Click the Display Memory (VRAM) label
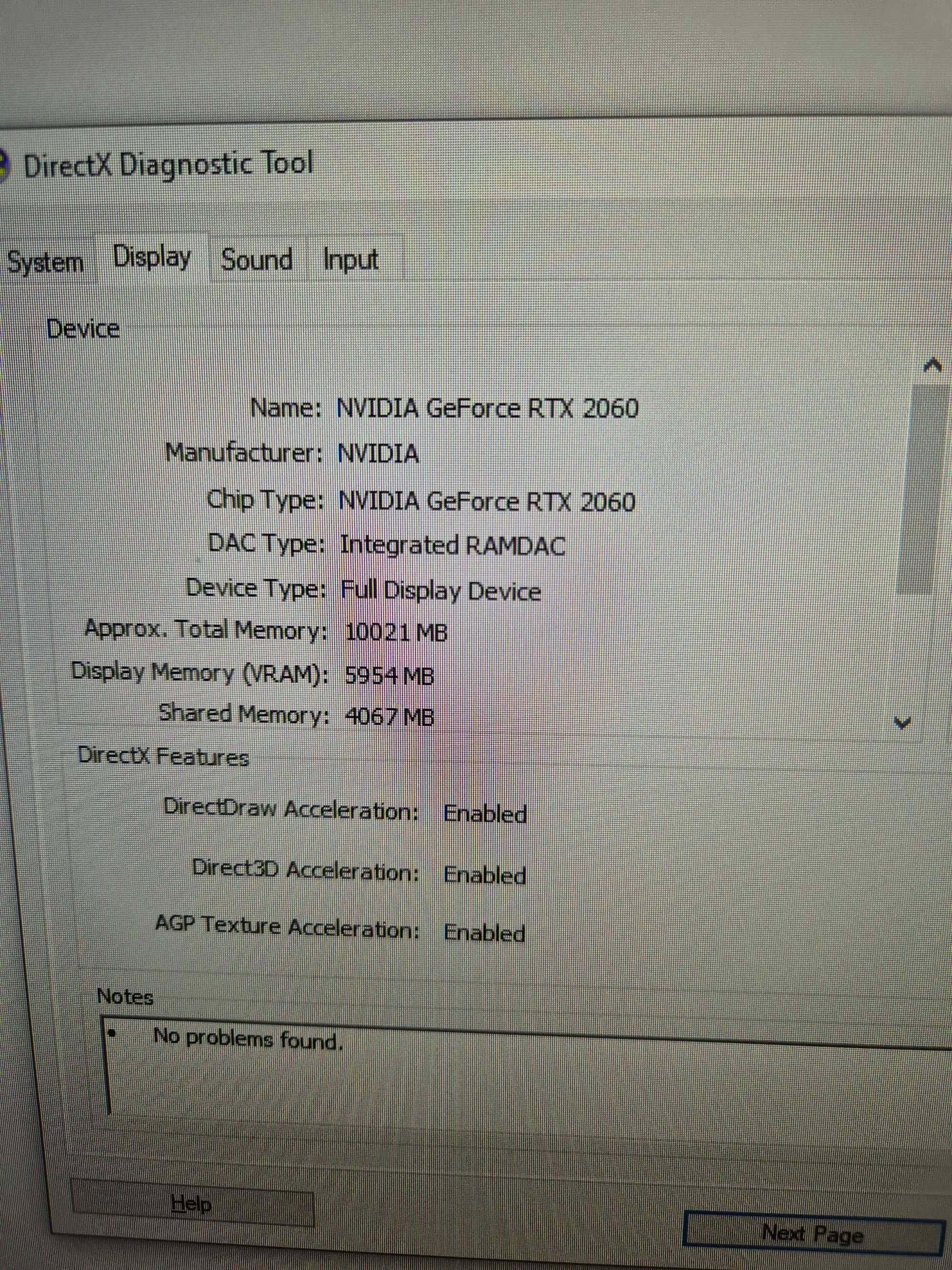952x1270 pixels. point(200,672)
